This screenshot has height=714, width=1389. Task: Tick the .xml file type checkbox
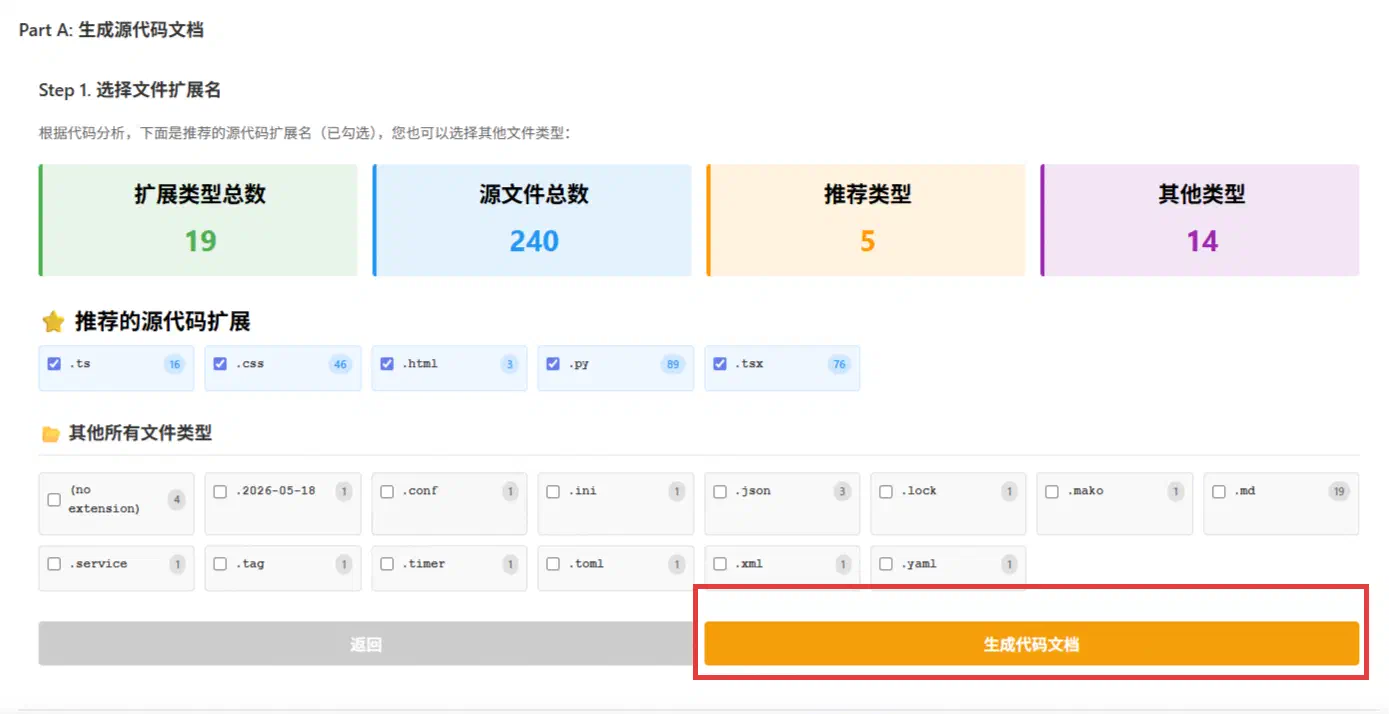[x=719, y=564]
